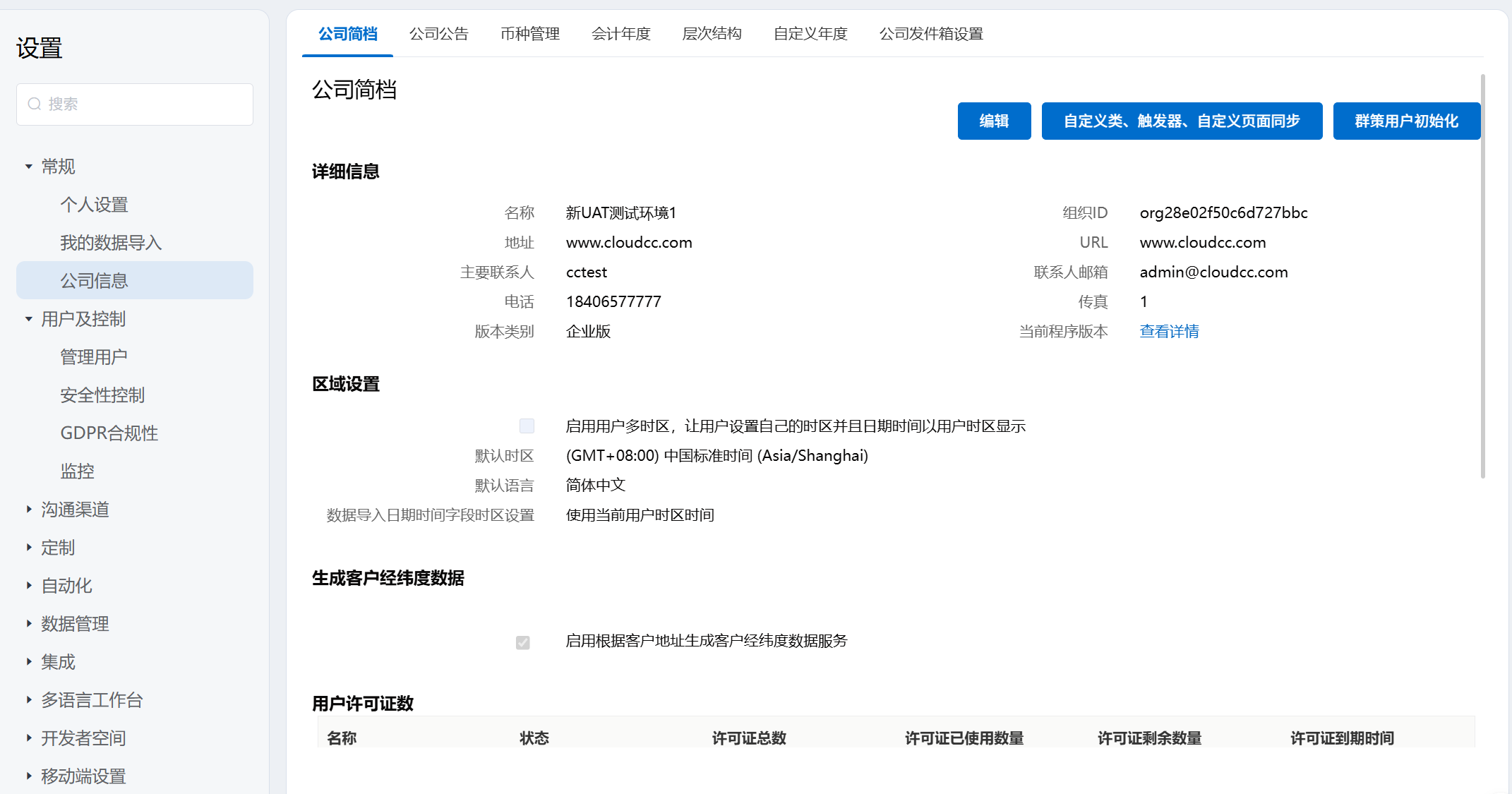Click the 群策用户初始化 button
The height and width of the screenshot is (794, 1512).
tap(1406, 121)
